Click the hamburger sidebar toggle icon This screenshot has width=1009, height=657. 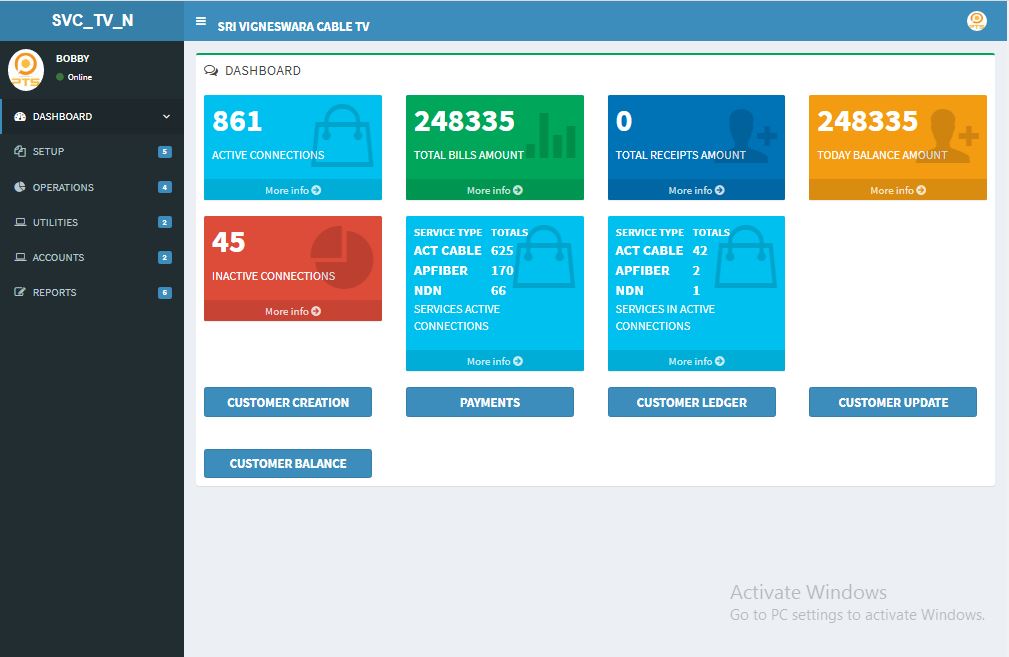click(x=201, y=21)
